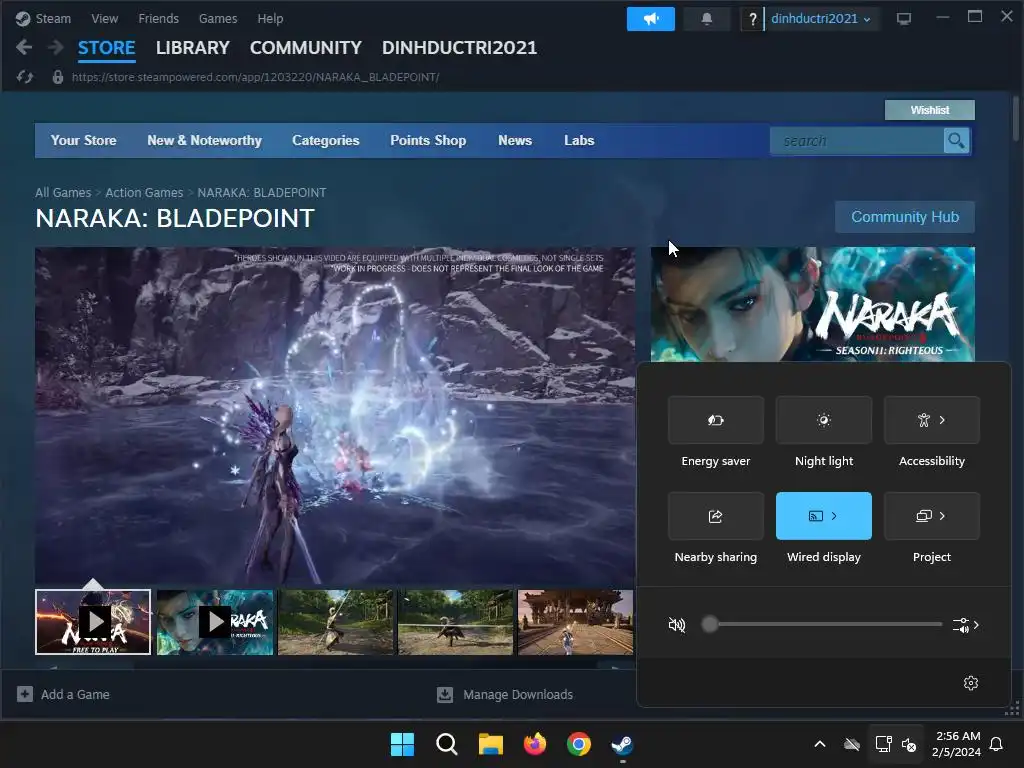This screenshot has height=768, width=1024.
Task: Click the padlock security icon
Action: (57, 77)
